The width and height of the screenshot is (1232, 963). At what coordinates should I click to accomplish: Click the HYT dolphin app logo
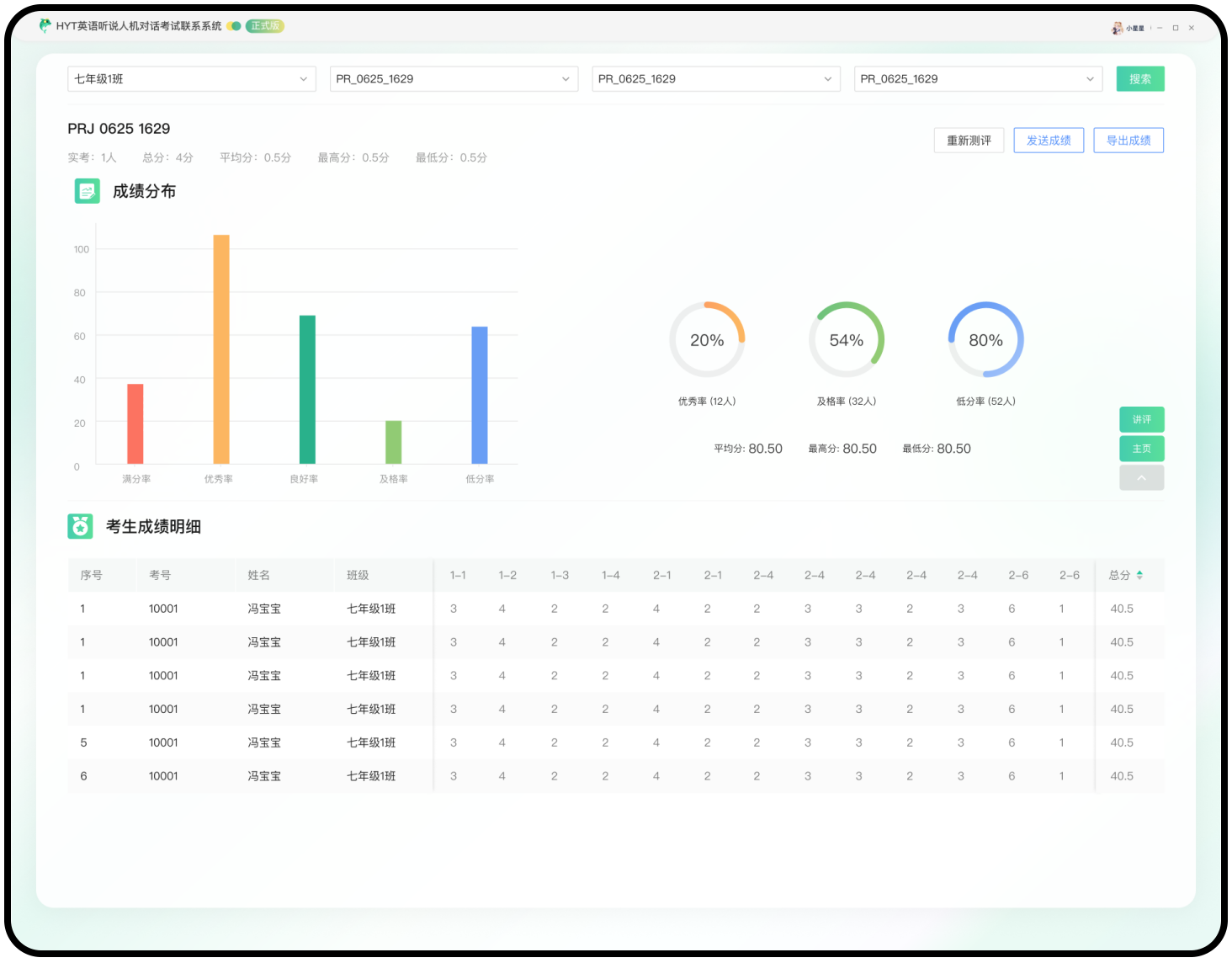coord(45,26)
